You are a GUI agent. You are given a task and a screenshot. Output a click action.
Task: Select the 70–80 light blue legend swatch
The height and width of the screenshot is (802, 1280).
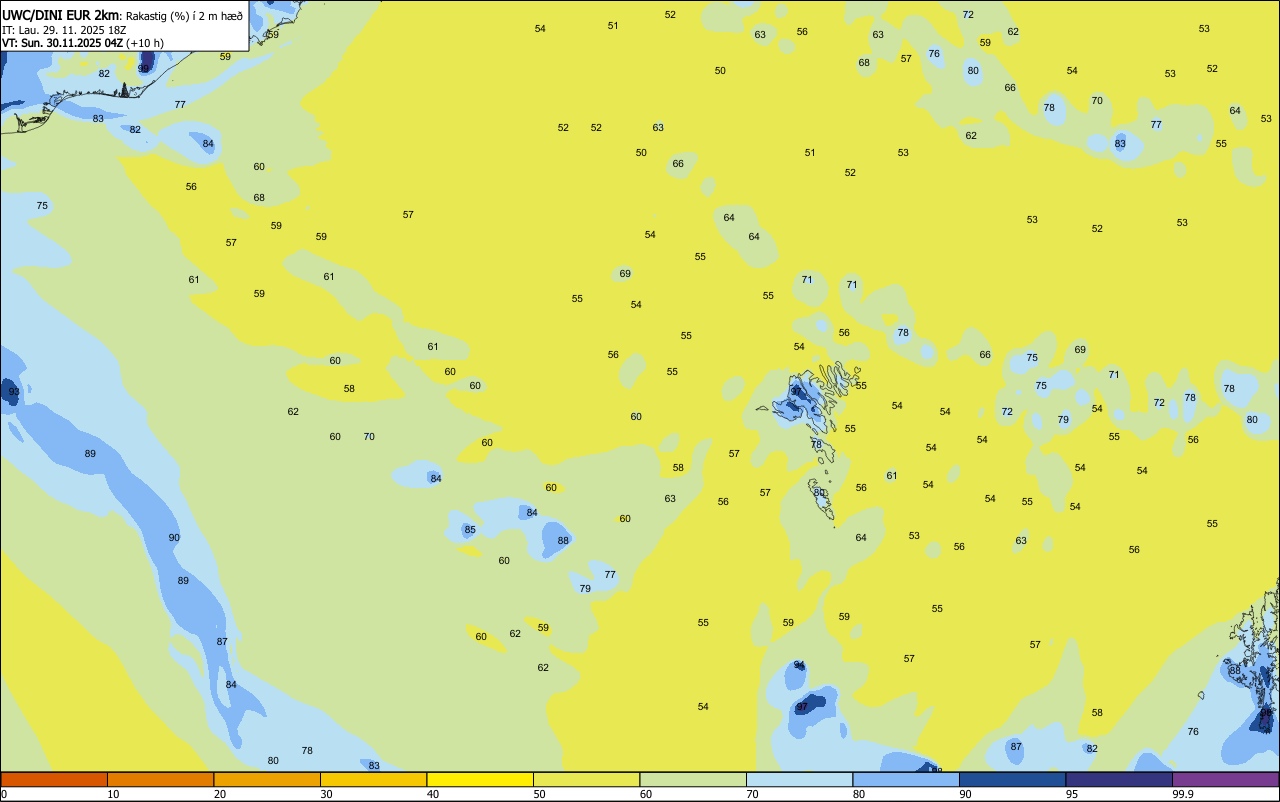point(799,779)
